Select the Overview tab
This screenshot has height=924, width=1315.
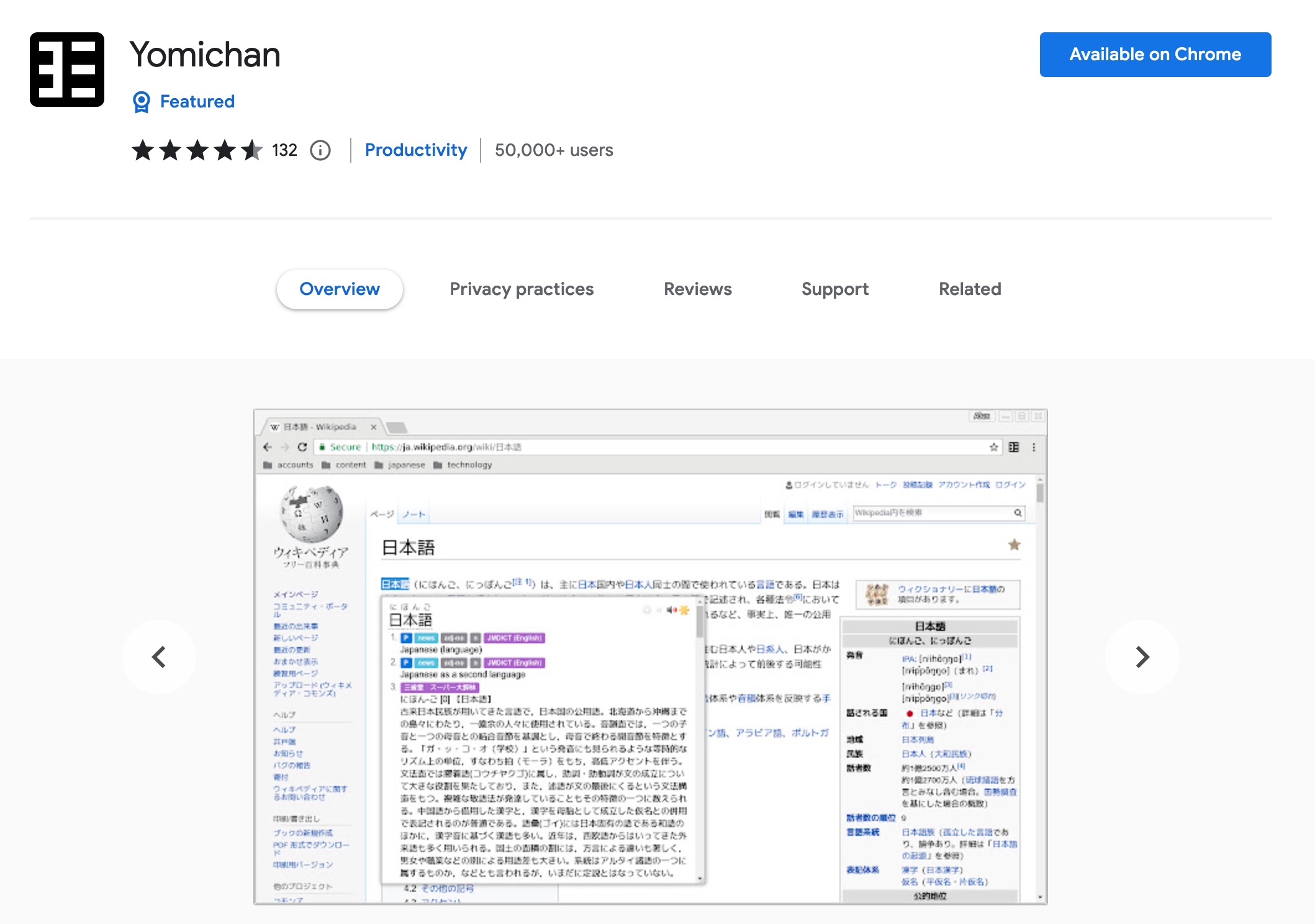coord(340,289)
